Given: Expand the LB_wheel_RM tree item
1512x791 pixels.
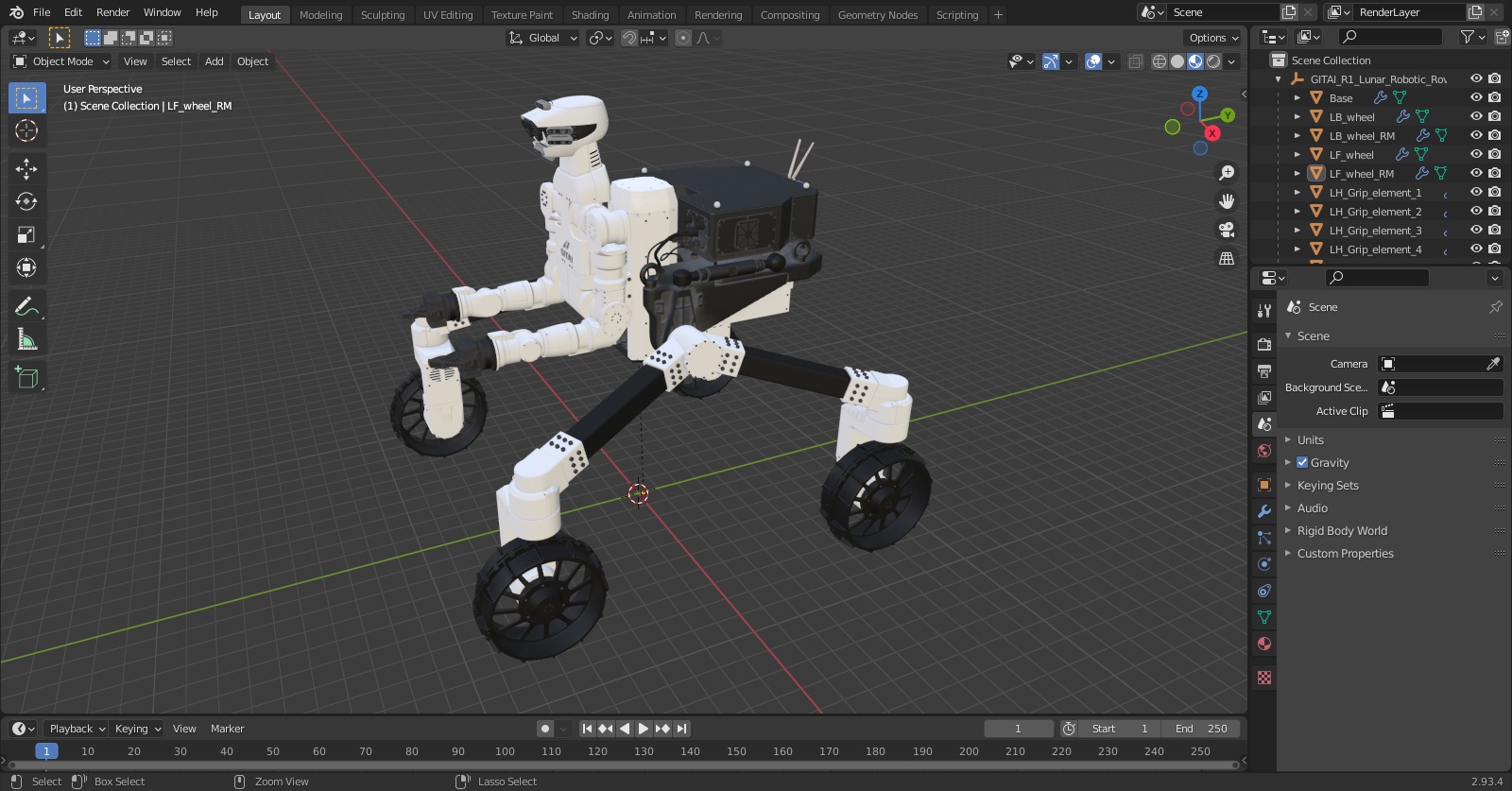Looking at the screenshot, I should tap(1297, 135).
